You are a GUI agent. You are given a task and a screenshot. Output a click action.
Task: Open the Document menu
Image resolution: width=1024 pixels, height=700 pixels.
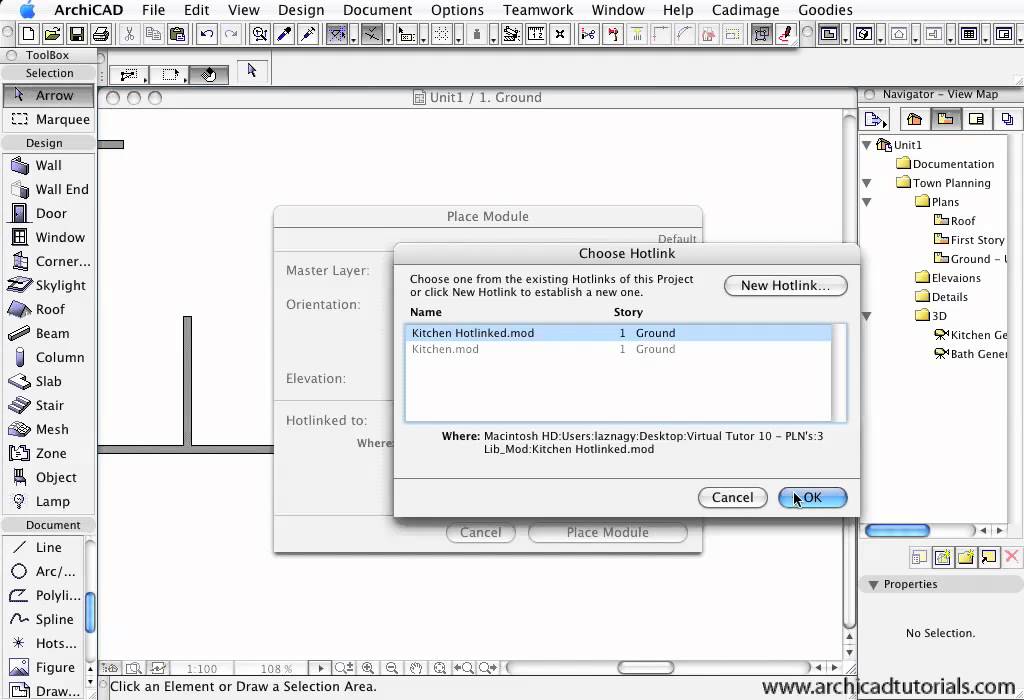[x=377, y=10]
